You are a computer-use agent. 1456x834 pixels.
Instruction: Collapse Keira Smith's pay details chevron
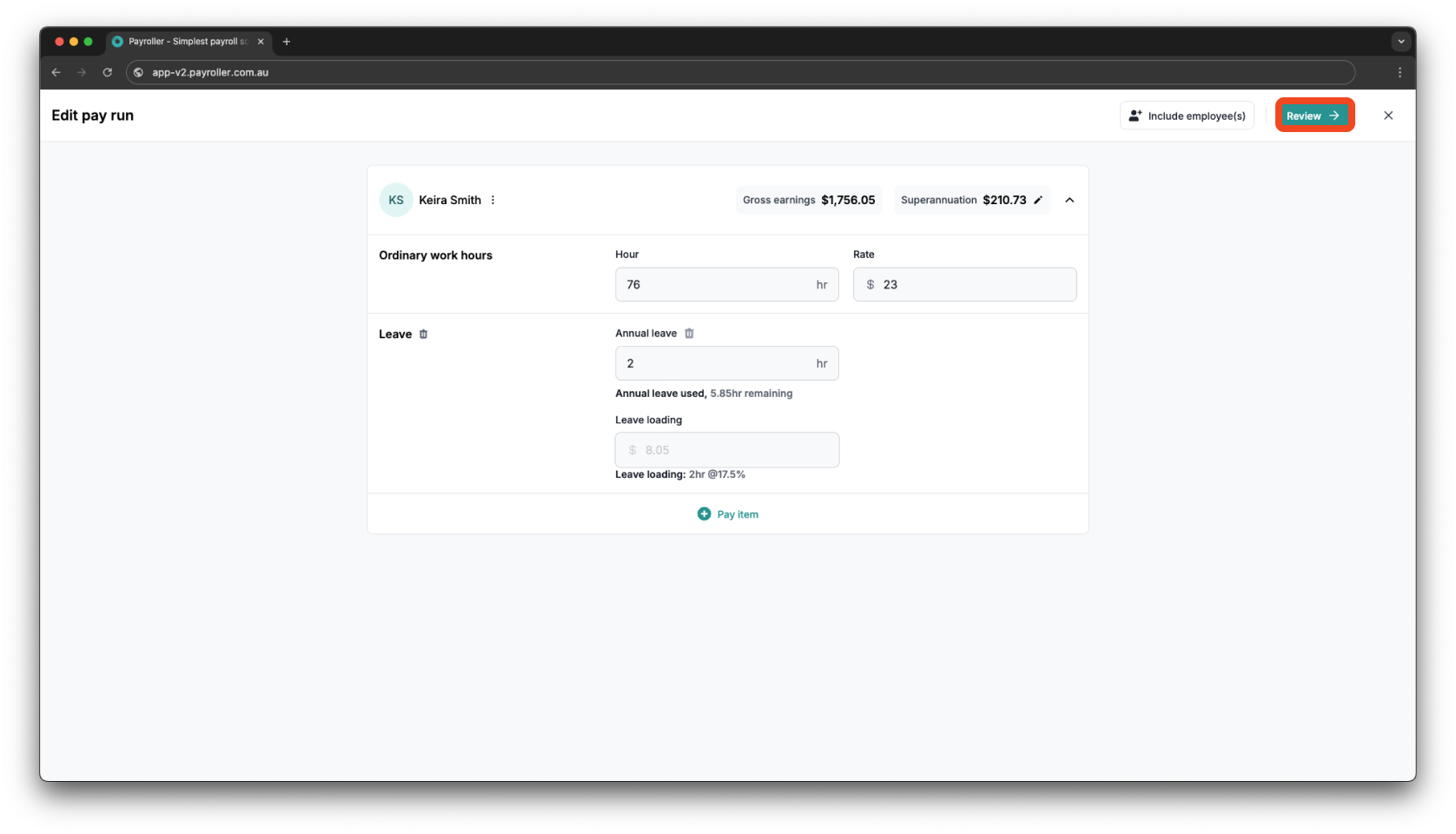pyautogui.click(x=1069, y=200)
